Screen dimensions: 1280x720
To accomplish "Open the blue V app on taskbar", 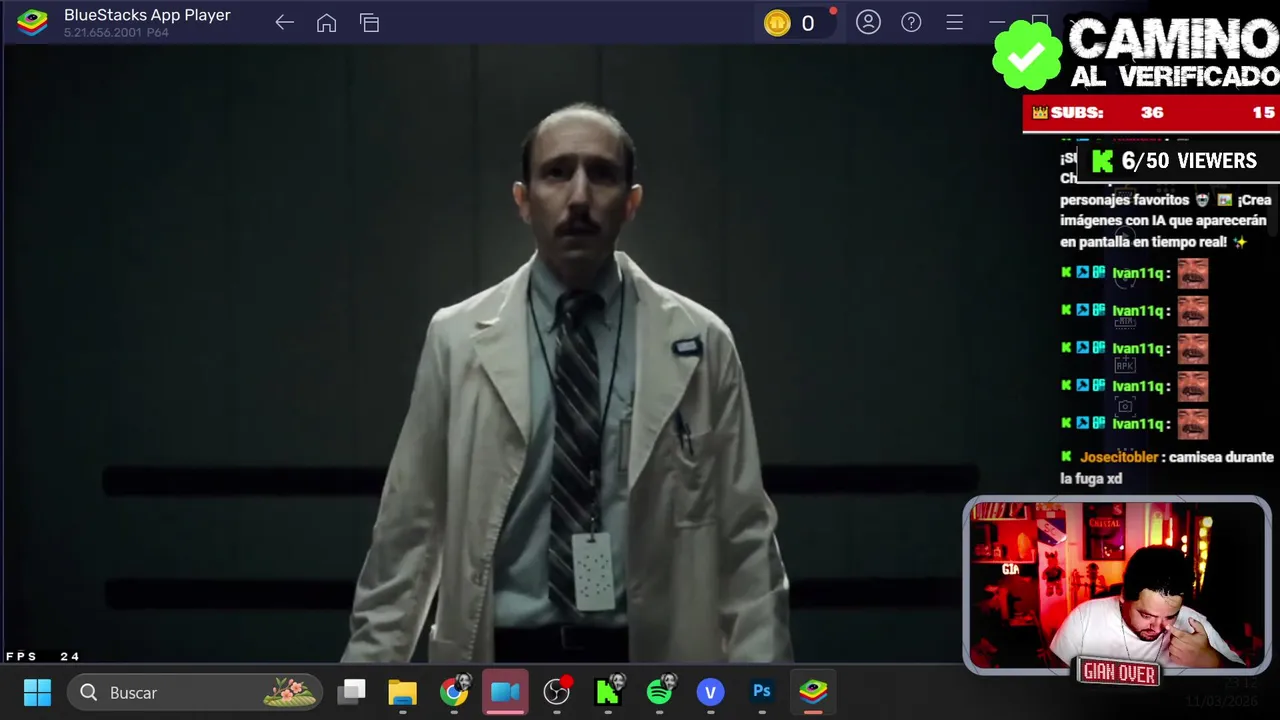I will pos(711,692).
